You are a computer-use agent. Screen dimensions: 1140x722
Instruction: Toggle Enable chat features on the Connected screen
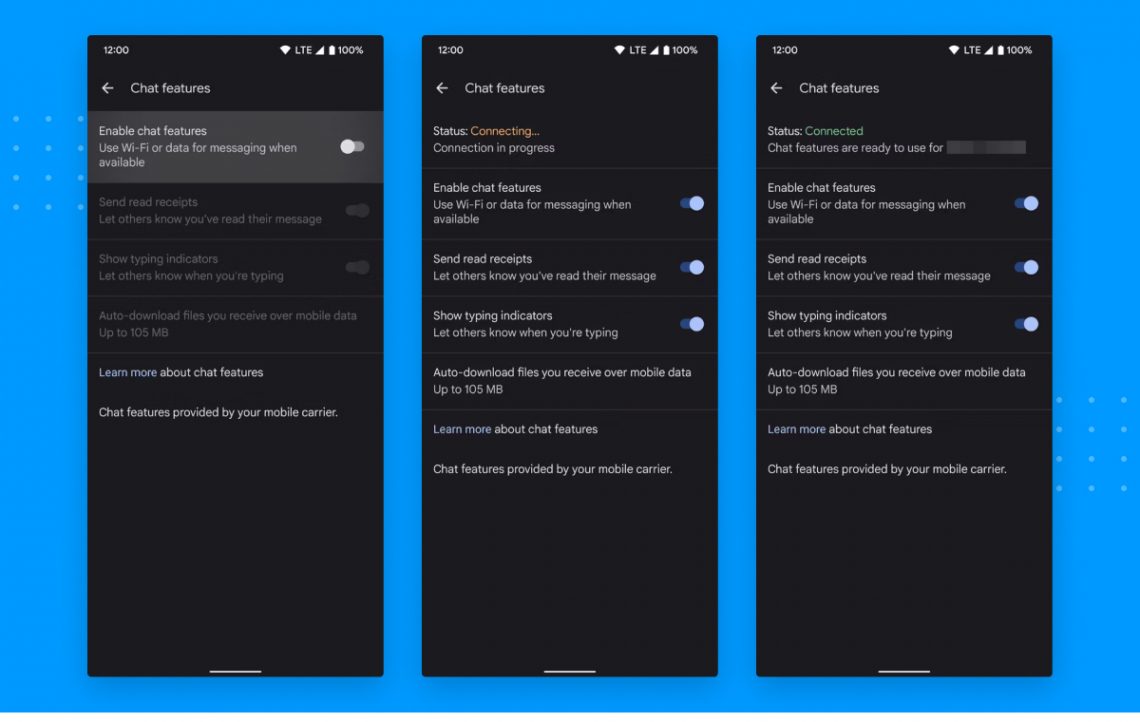(1026, 203)
